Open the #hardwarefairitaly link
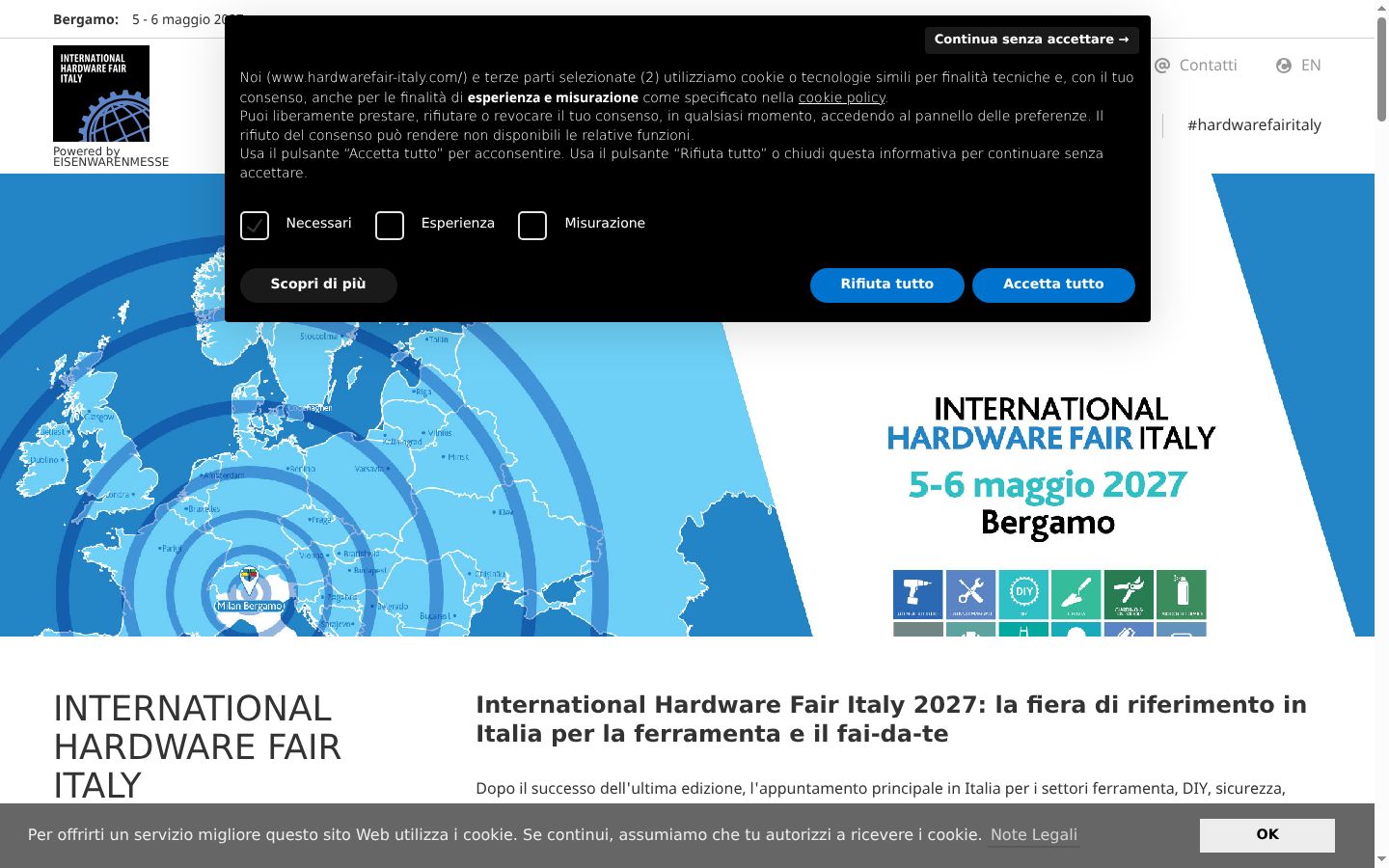This screenshot has width=1389, height=868. (1254, 125)
